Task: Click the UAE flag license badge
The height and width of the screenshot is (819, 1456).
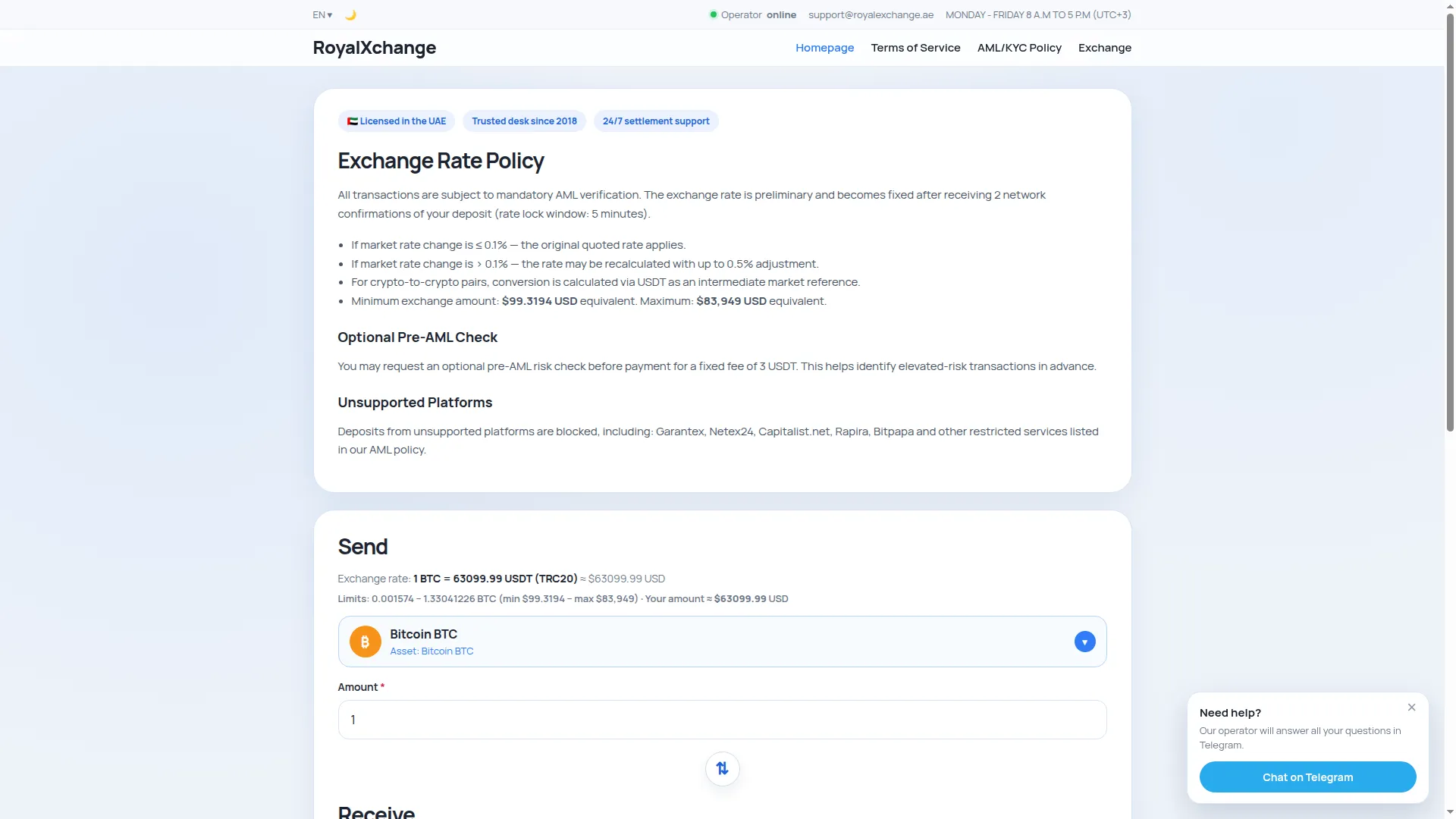Action: point(397,121)
